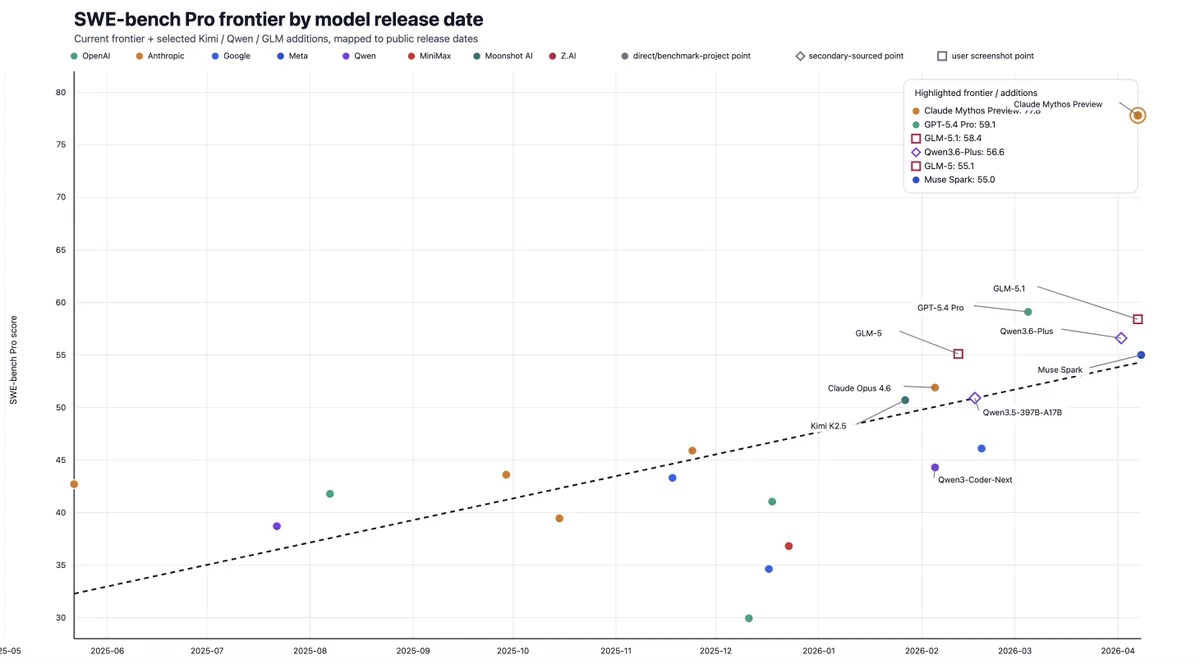Click the 'GLM-5.1' chart annotation label
Screen dimensions: 1200x664
click(x=1009, y=289)
